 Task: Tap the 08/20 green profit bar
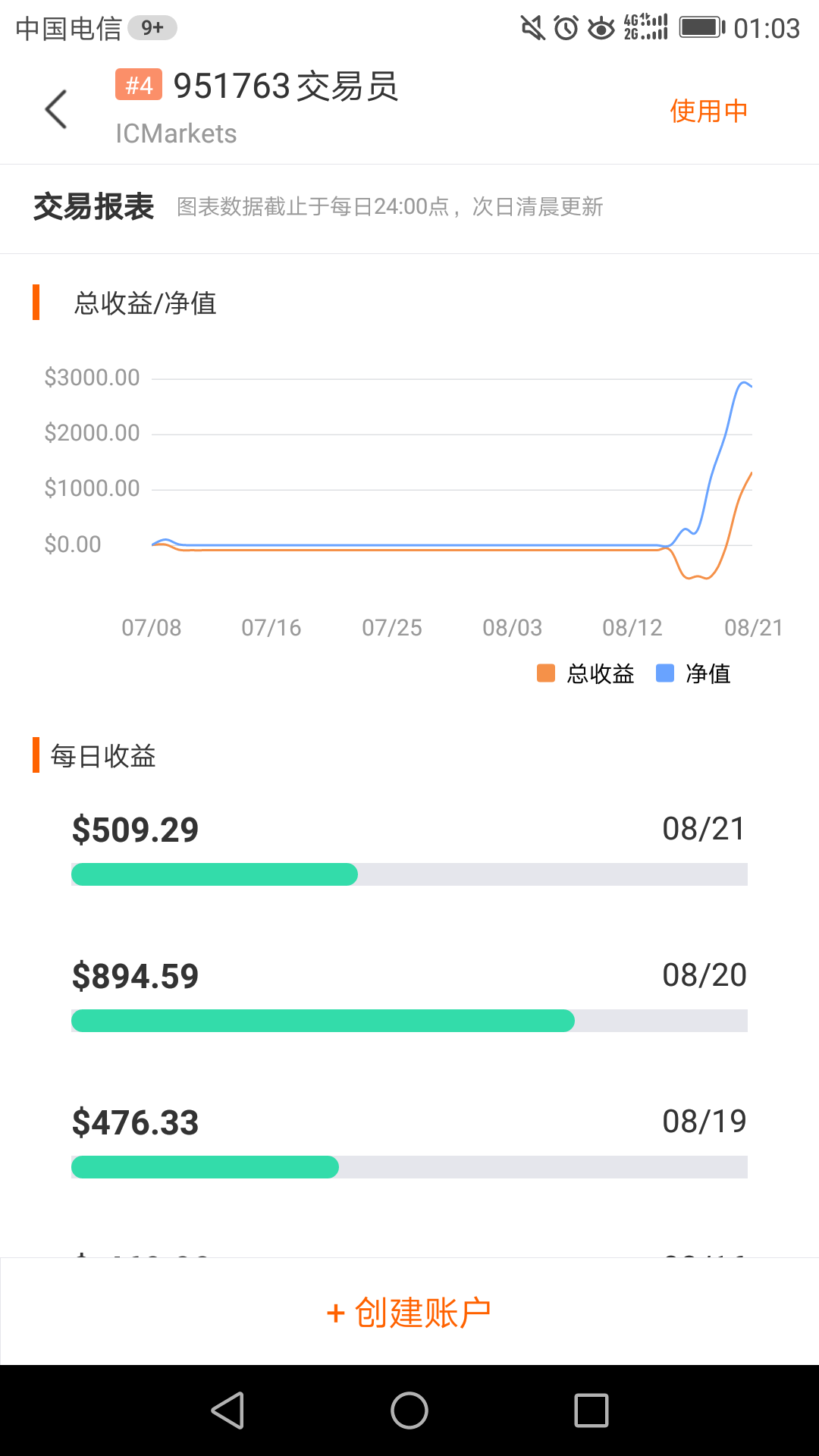(x=323, y=1021)
